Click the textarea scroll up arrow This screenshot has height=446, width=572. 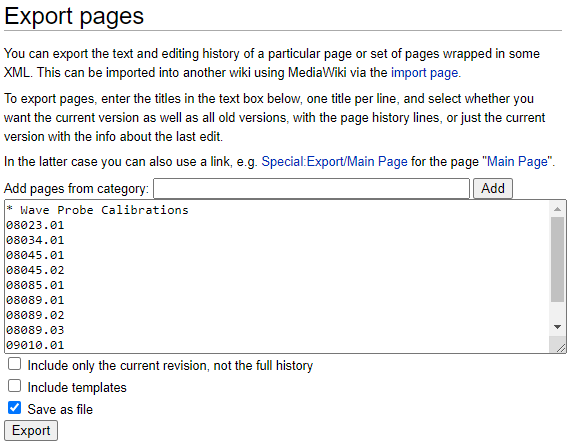click(557, 209)
